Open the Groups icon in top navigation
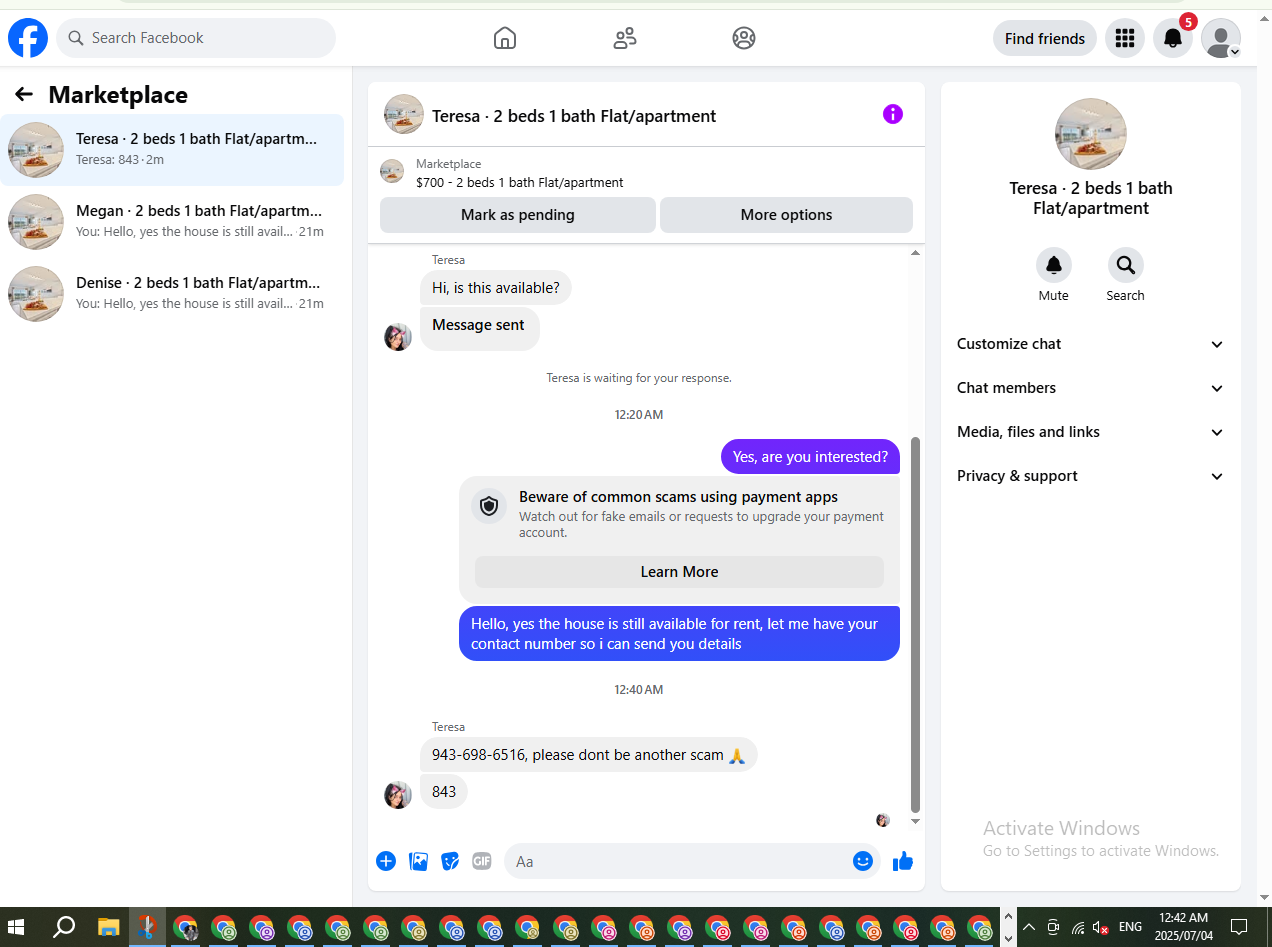1272x947 pixels. click(x=744, y=38)
